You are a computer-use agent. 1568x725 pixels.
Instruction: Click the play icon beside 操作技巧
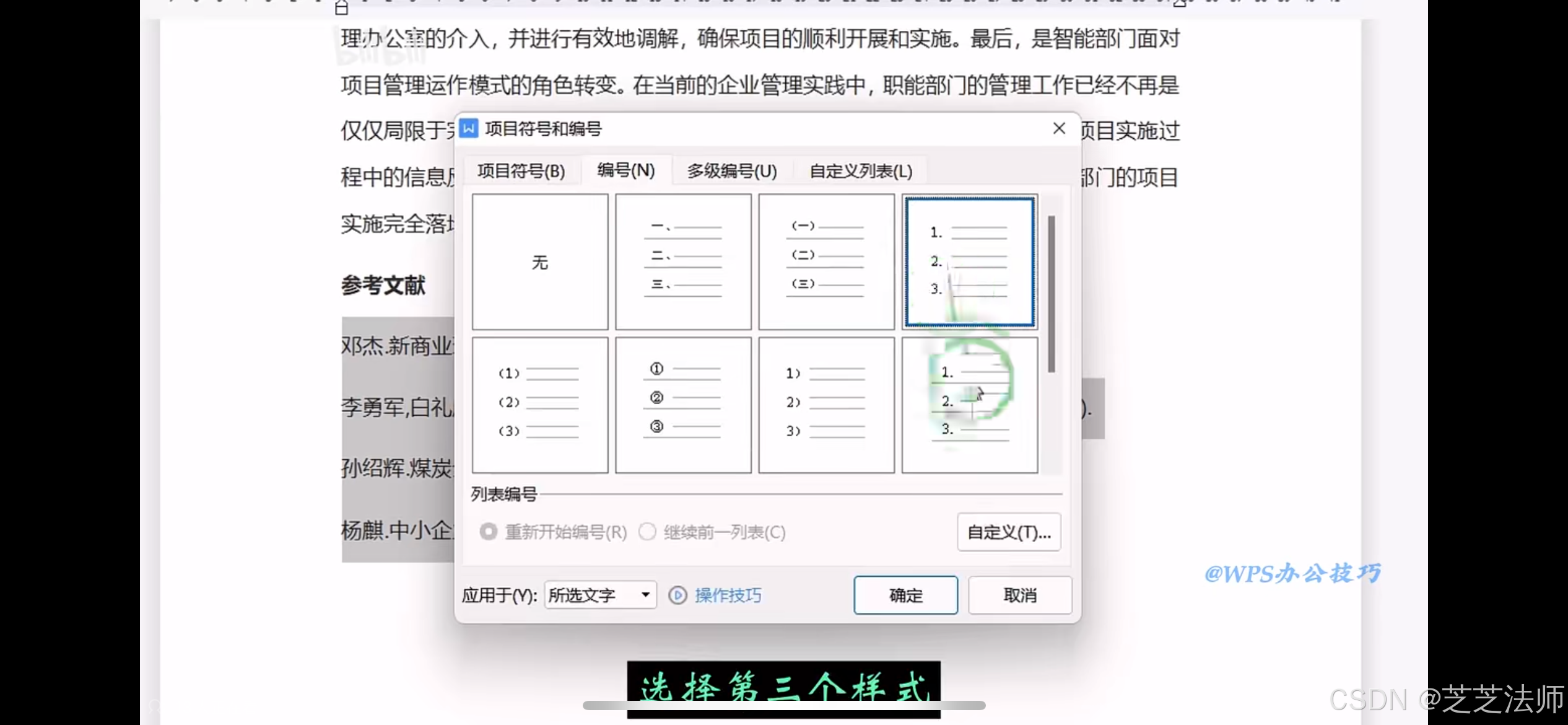pyautogui.click(x=677, y=595)
